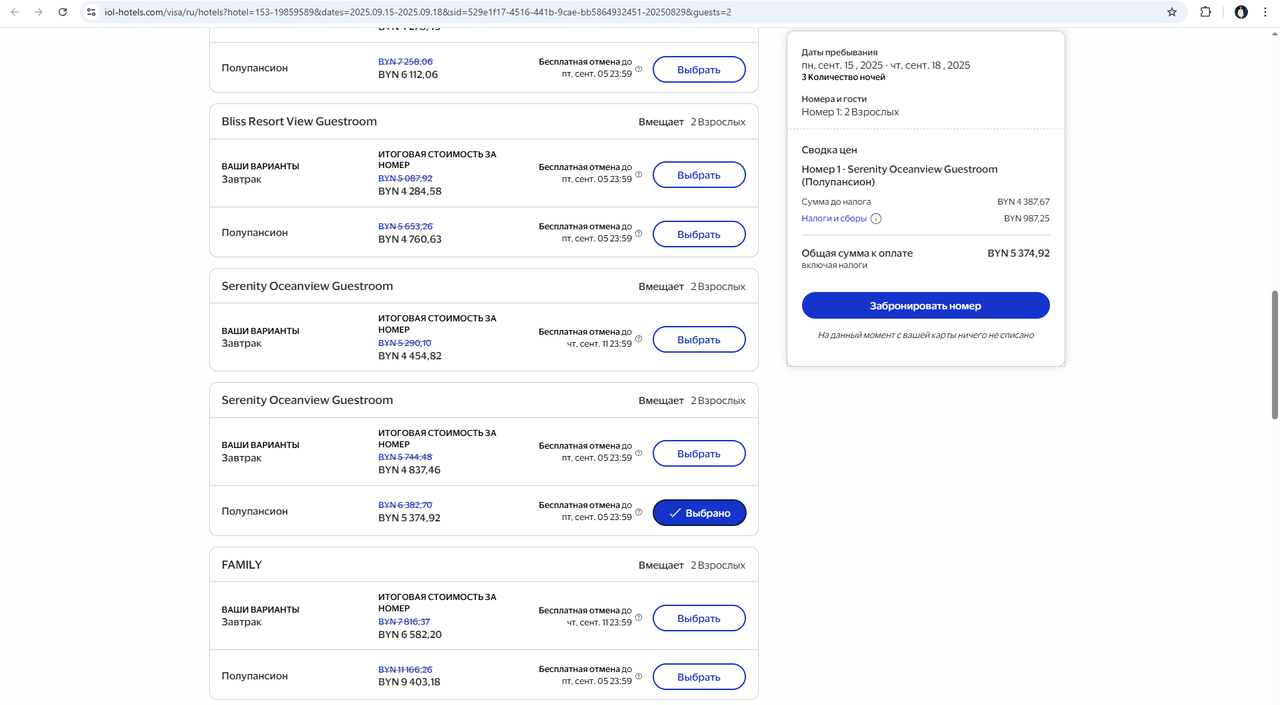Select Bliss Resort View Guestroom Полупансион option
Viewport: 1280px width, 705px height.
(699, 234)
